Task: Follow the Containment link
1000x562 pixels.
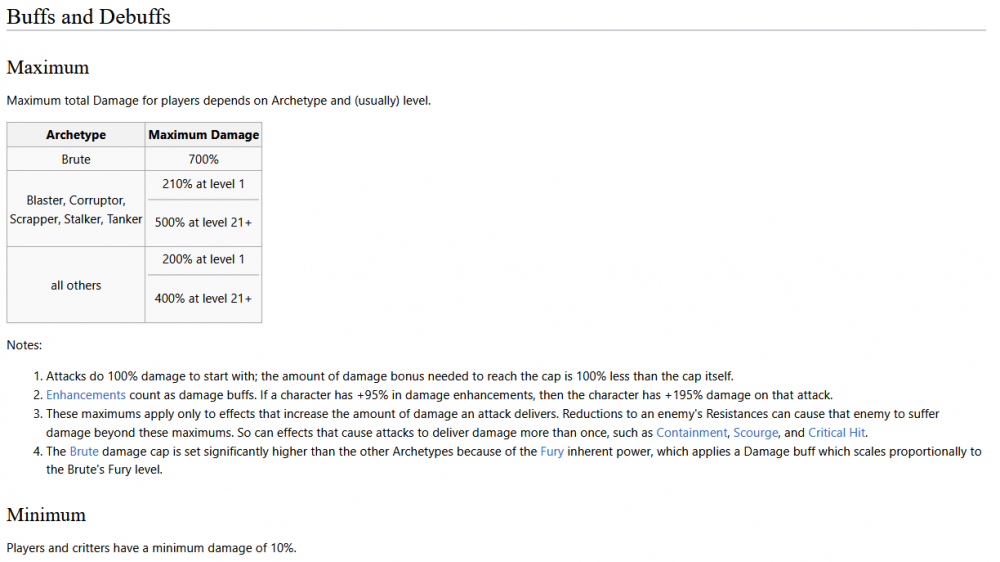Action: (691, 433)
